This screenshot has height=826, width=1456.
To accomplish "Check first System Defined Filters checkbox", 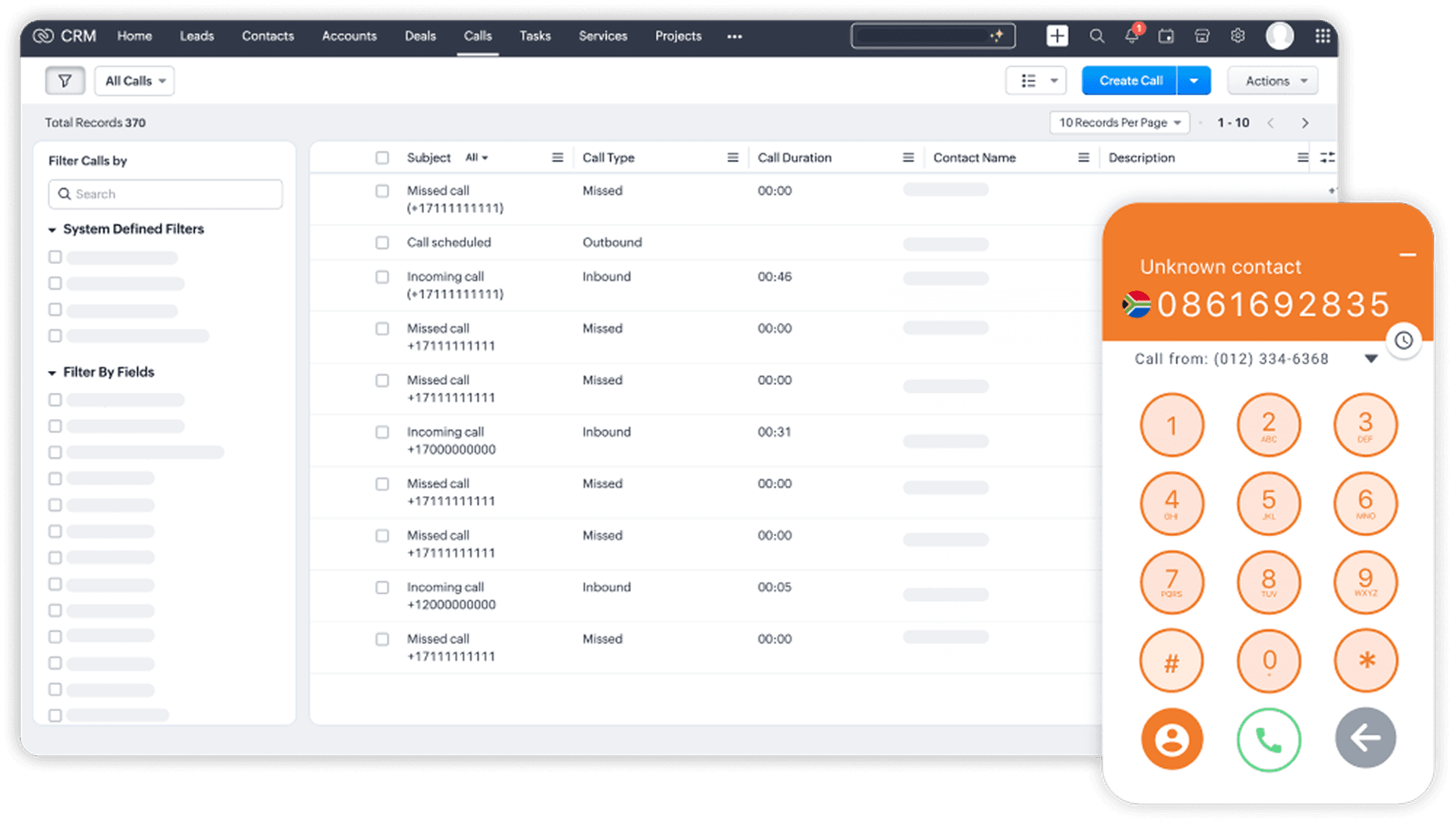I will pos(55,257).
